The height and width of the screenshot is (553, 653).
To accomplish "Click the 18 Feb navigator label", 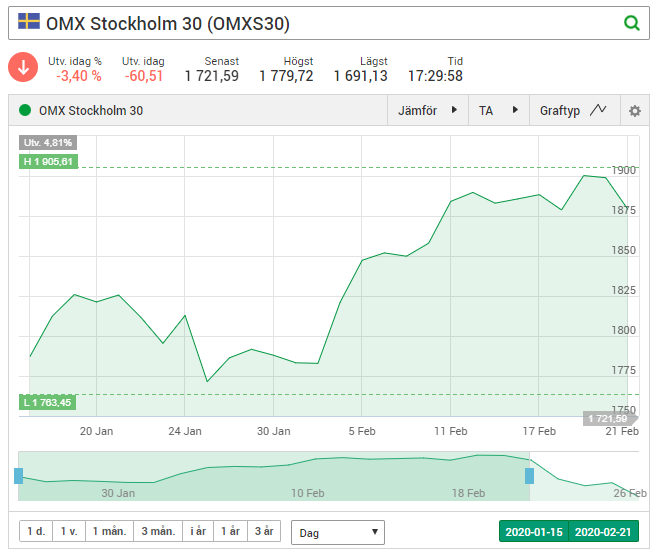I will coord(469,493).
